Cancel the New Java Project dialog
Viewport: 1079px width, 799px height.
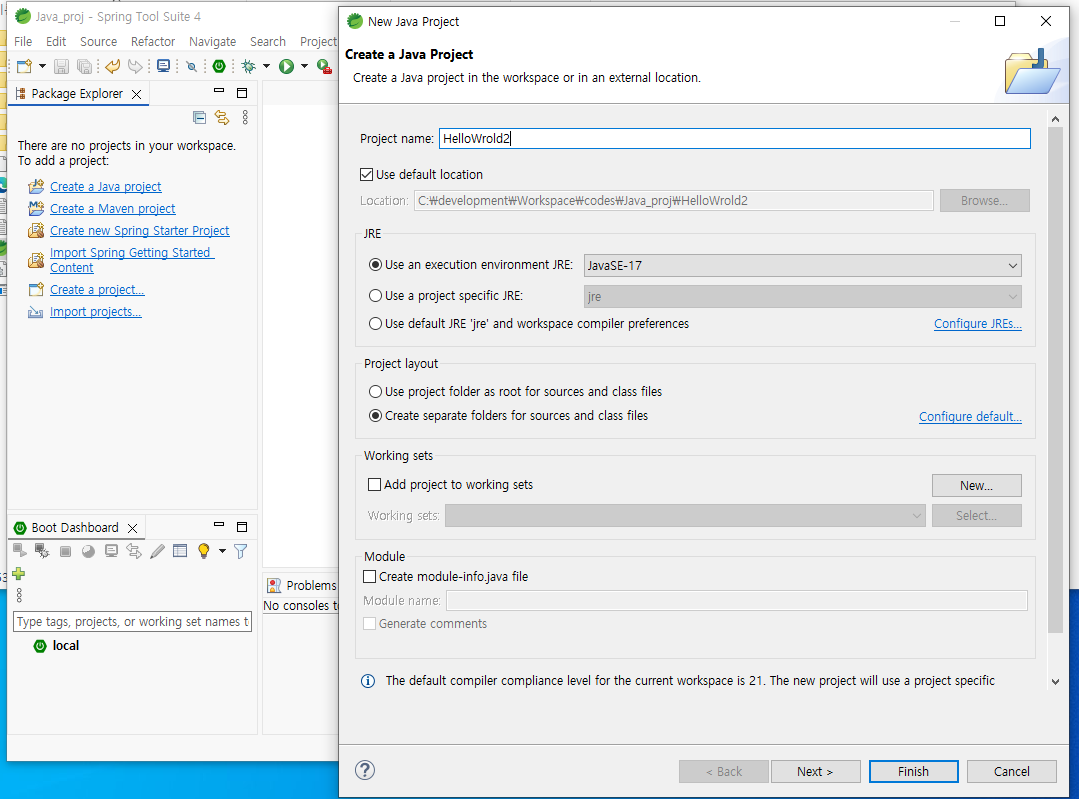(1012, 771)
